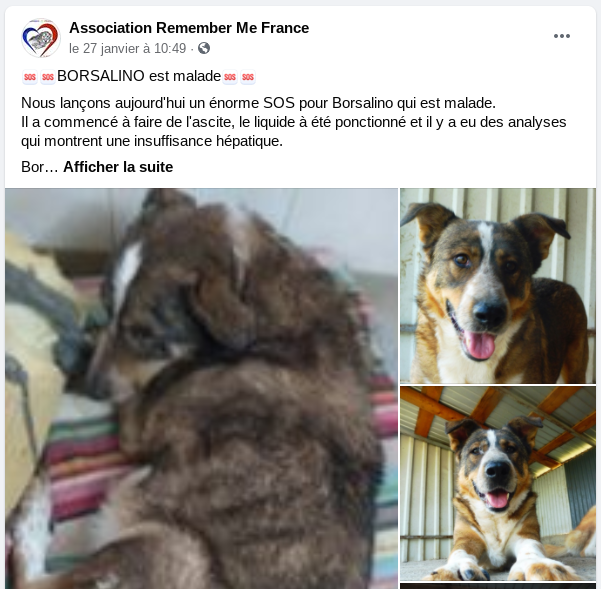Open the post timestamp '27 janvier à 10:49'
Viewport: 601px width, 589px height.
pyautogui.click(x=128, y=48)
